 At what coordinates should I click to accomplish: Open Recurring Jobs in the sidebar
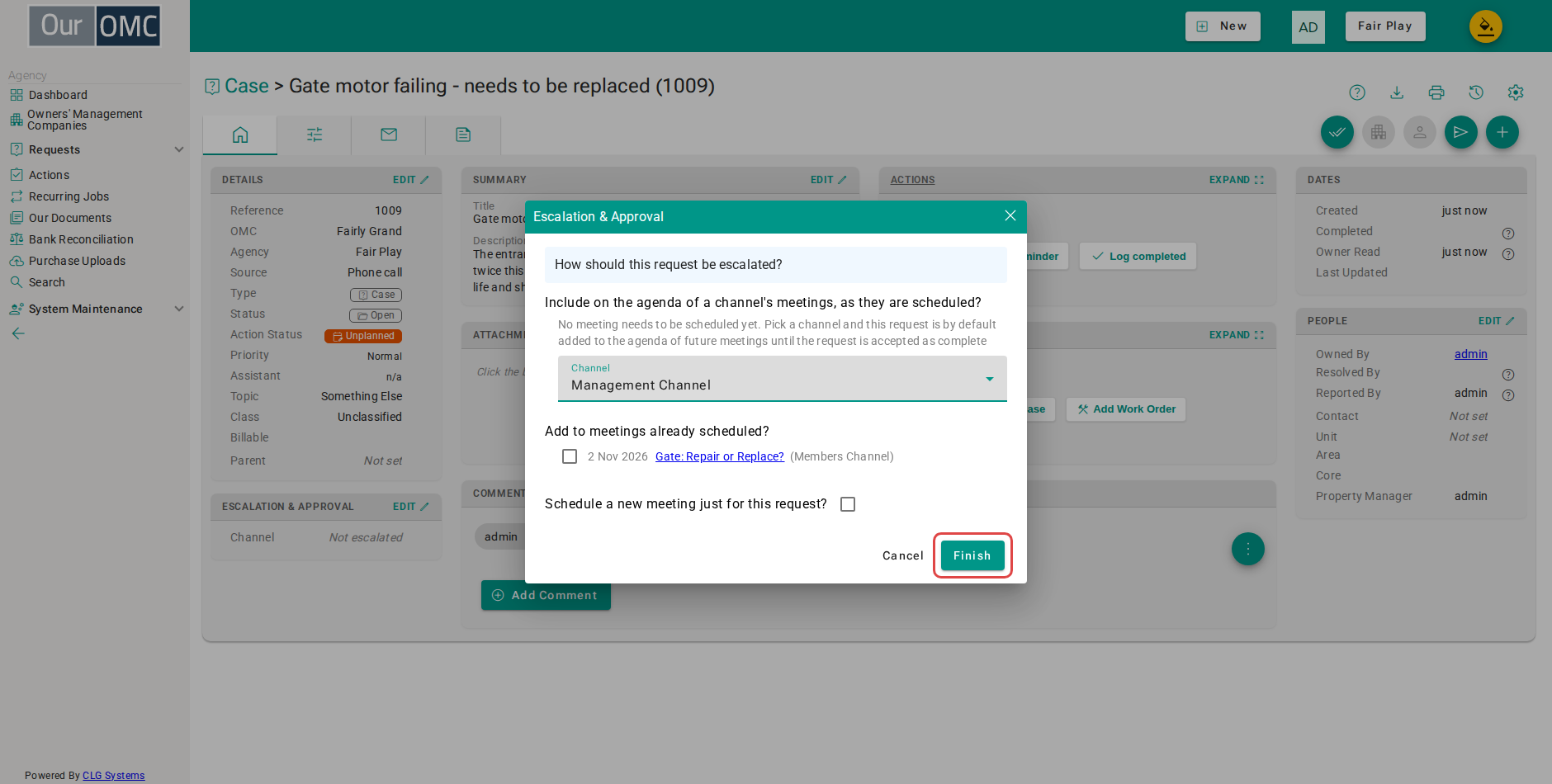69,196
